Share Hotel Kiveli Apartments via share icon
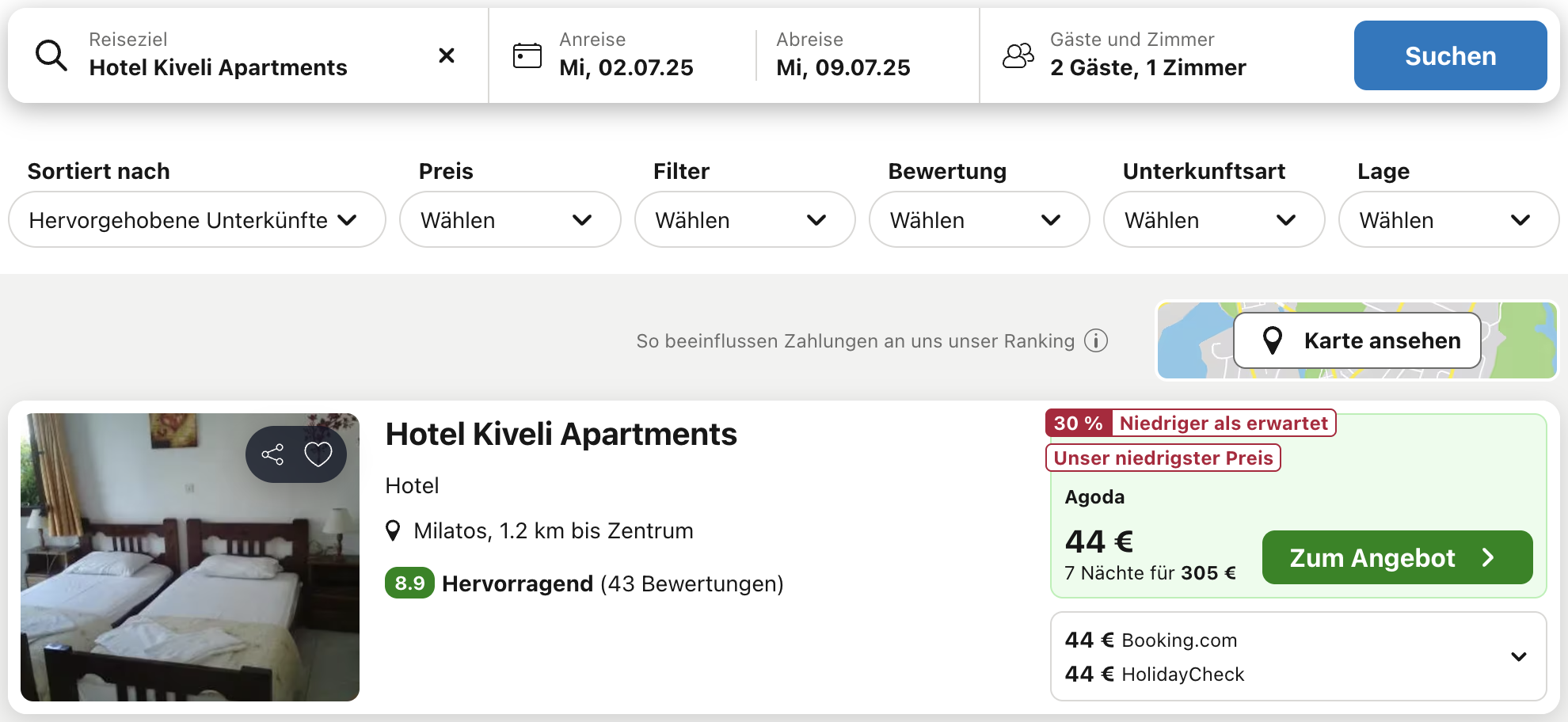Viewport: 1568px width, 722px height. click(272, 454)
